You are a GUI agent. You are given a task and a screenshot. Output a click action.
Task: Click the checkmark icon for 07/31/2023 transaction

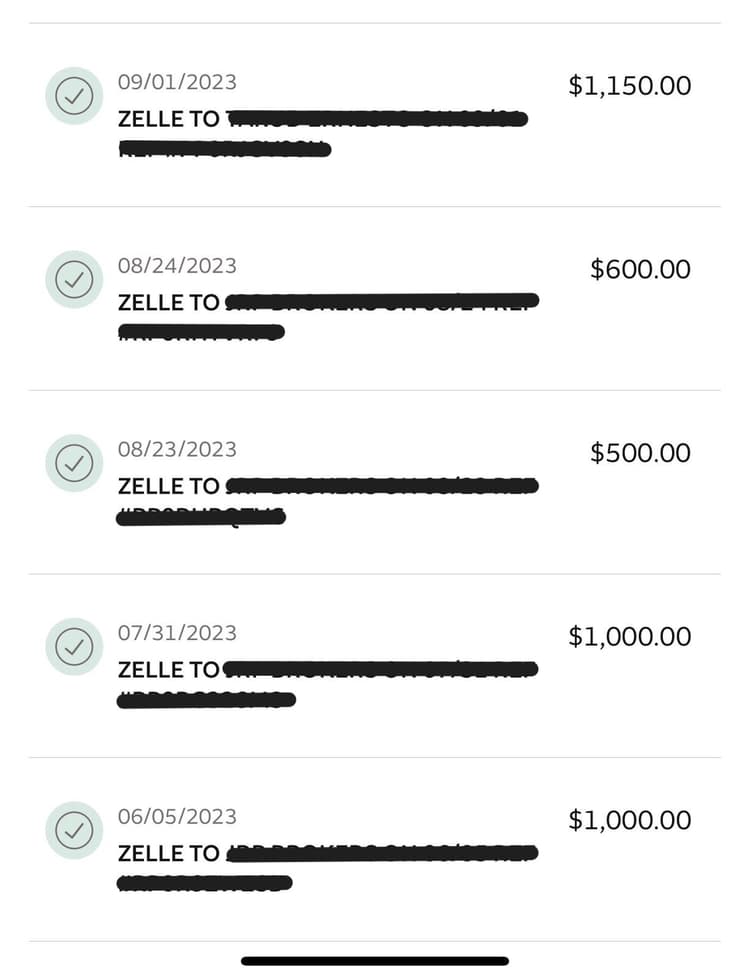pyautogui.click(x=74, y=646)
